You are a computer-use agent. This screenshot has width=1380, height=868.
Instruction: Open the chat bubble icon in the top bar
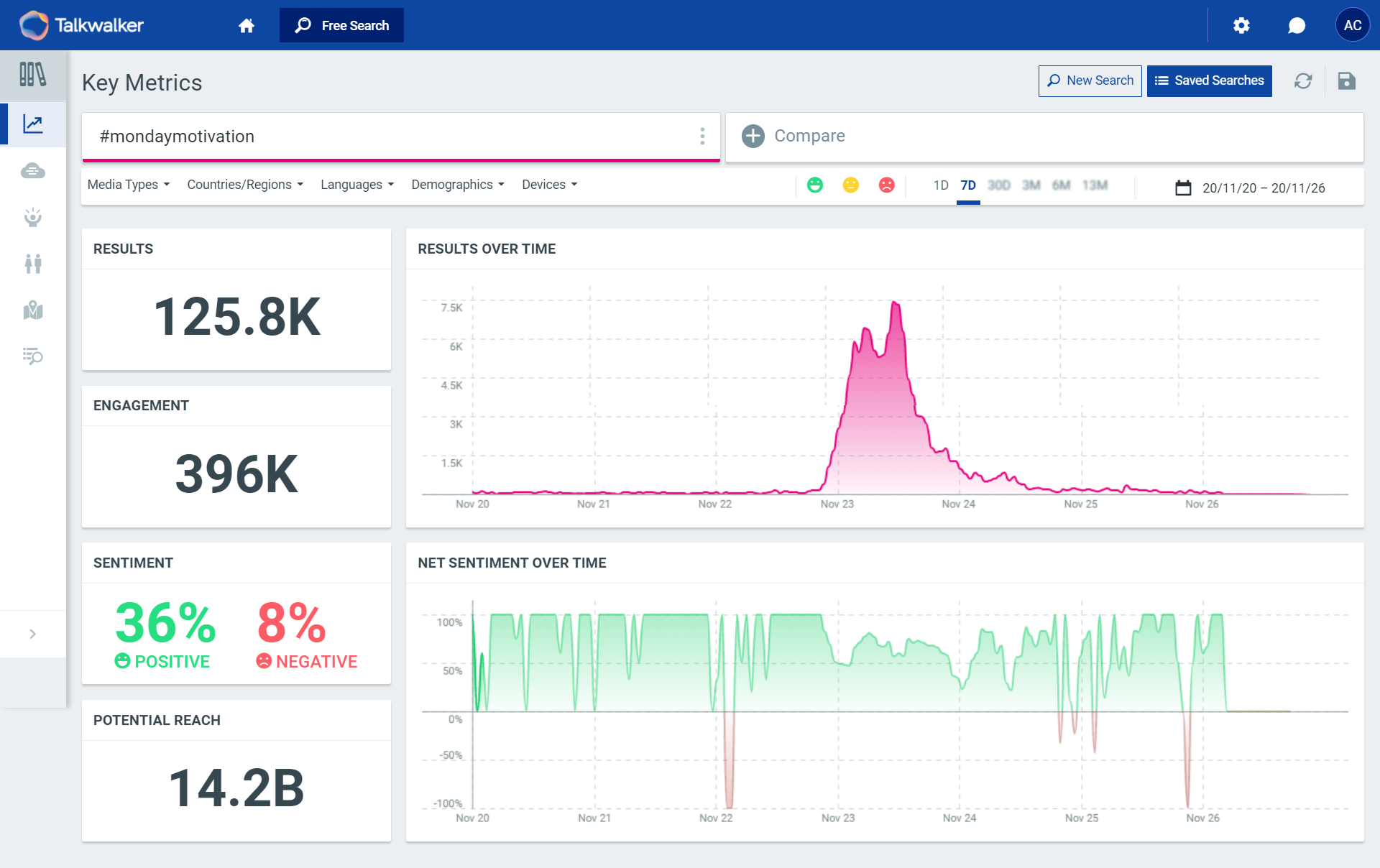tap(1297, 25)
